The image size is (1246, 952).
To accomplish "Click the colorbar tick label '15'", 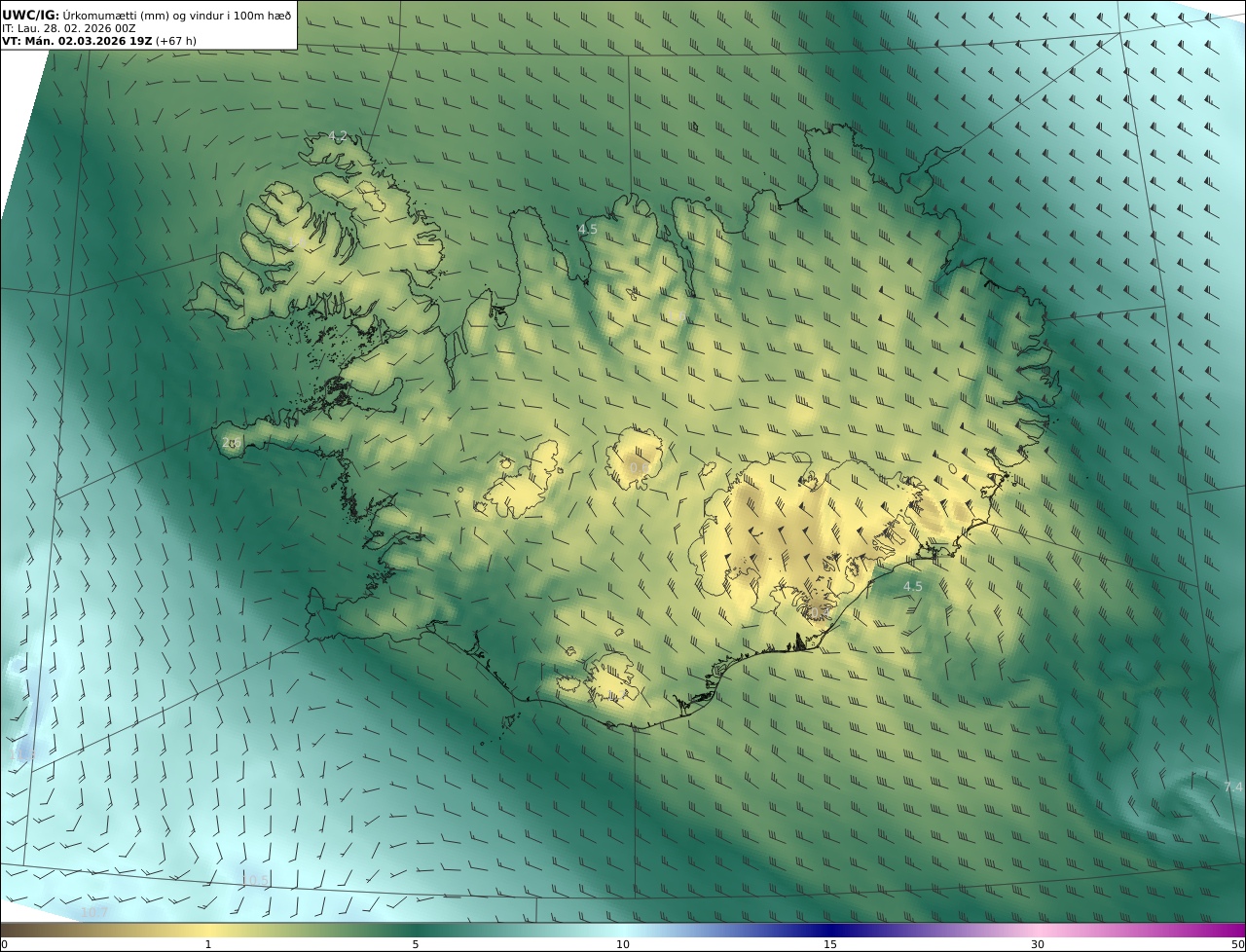I will [830, 944].
